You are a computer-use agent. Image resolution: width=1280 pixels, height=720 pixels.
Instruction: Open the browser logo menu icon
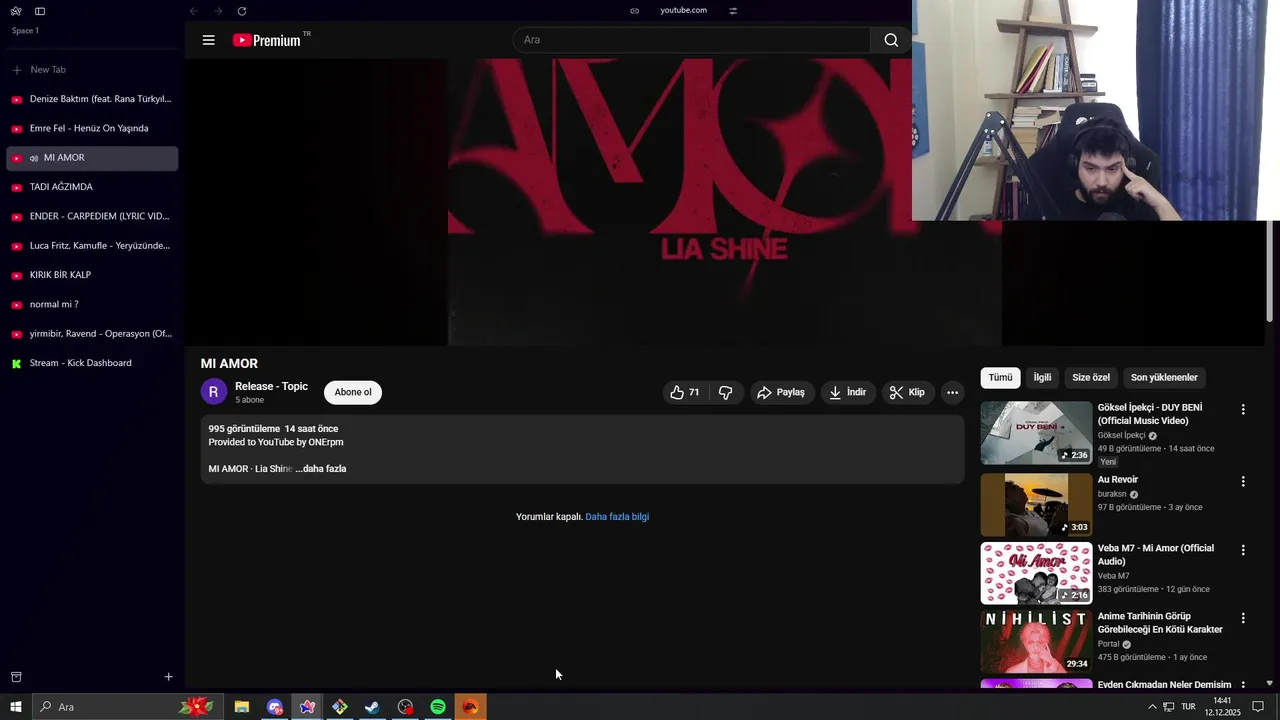[x=16, y=11]
